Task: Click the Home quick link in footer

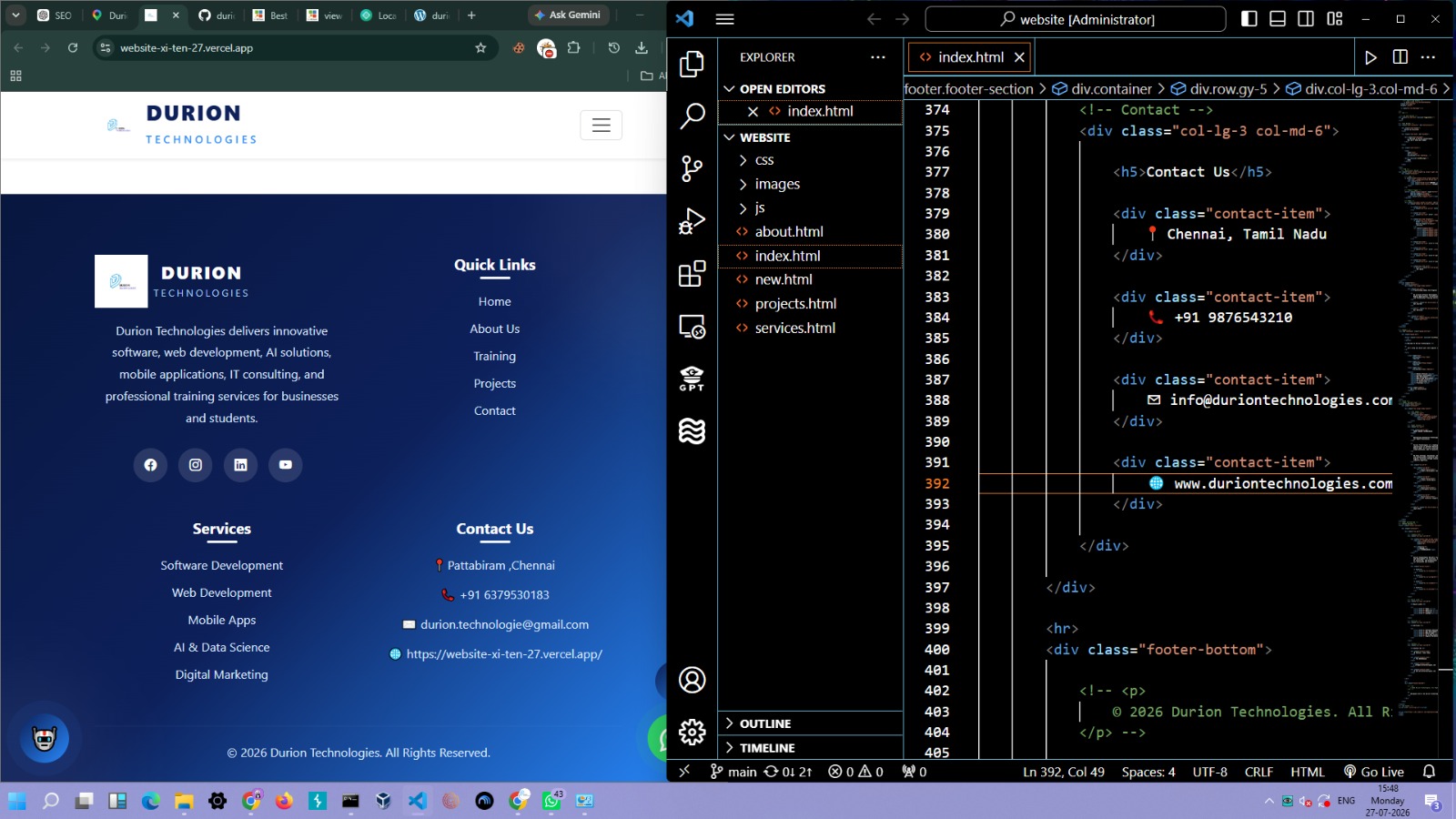Action: pos(495,302)
